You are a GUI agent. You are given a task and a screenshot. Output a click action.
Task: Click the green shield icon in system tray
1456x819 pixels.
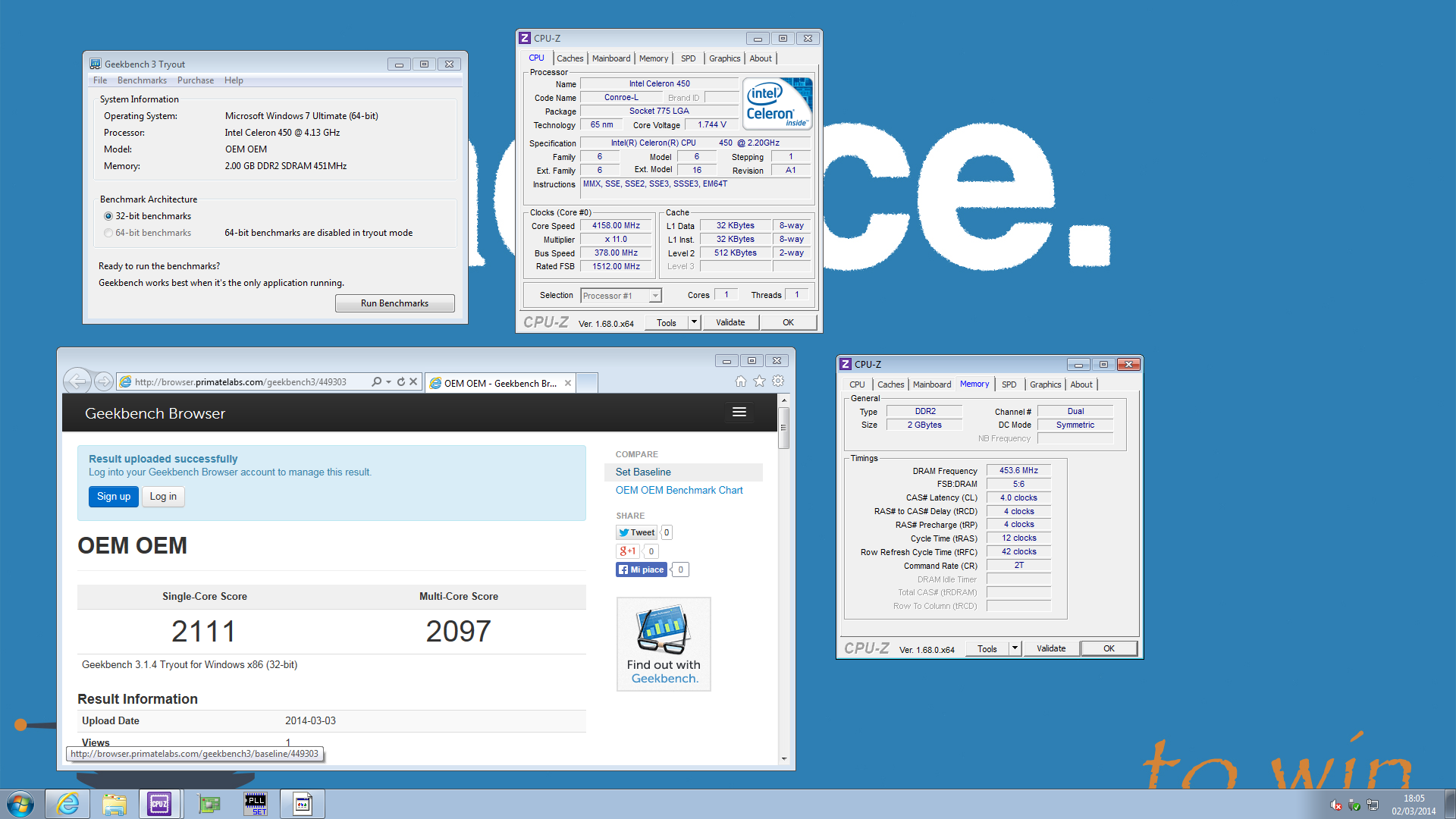tap(1354, 805)
